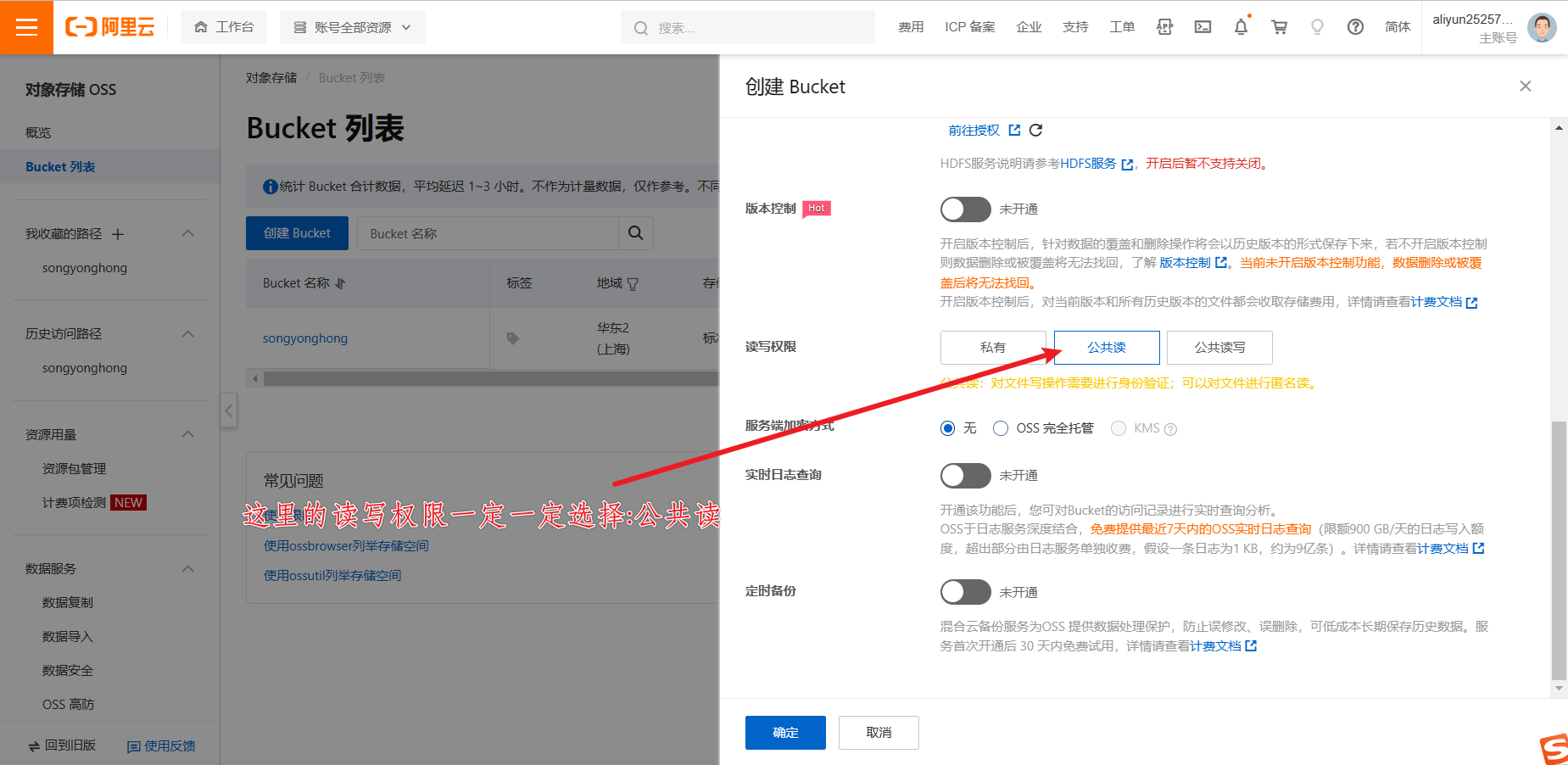Click the filter icon on 地域 column
Viewport: 1568px width, 765px height.
(x=633, y=283)
